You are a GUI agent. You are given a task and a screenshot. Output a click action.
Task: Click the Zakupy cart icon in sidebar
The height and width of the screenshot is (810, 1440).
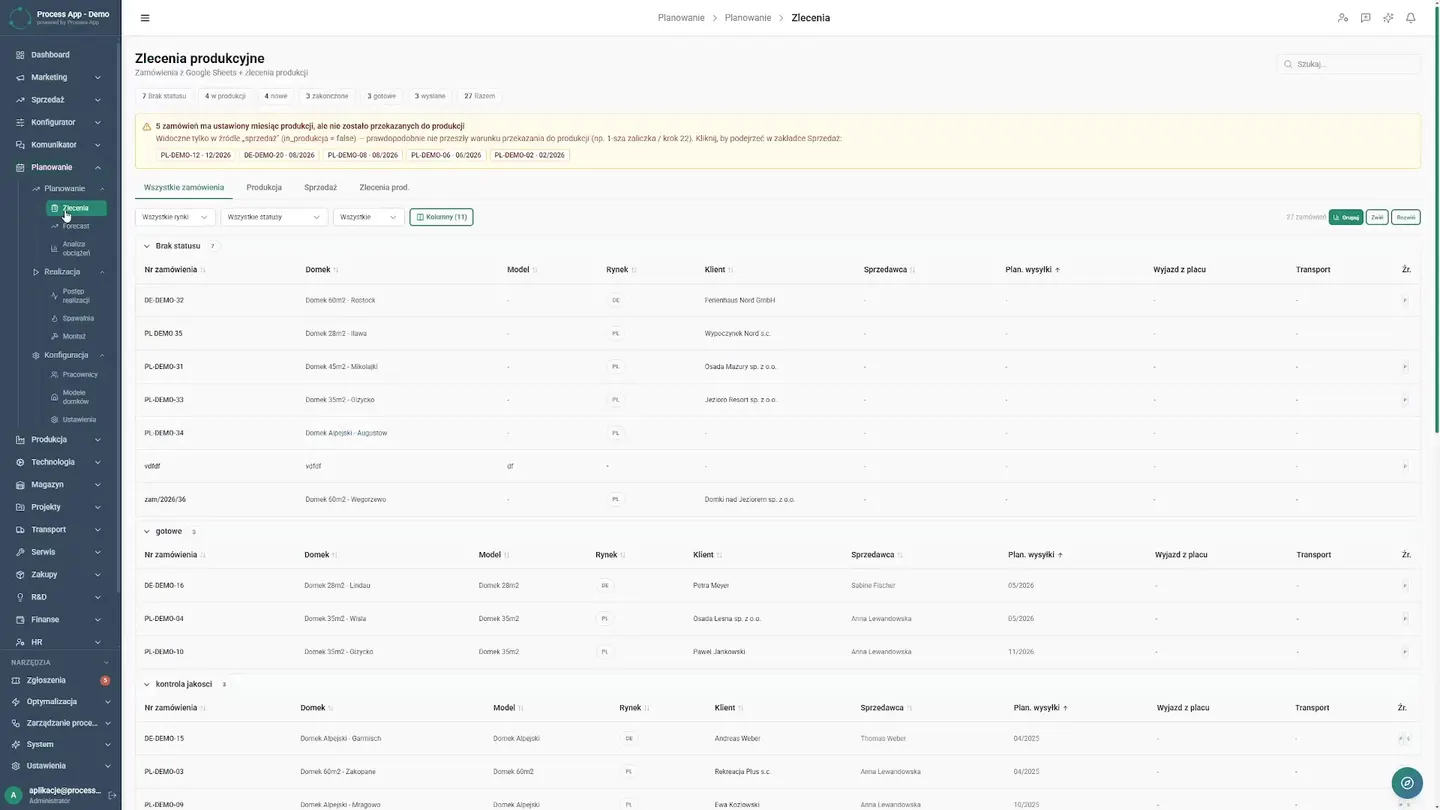coord(20,575)
